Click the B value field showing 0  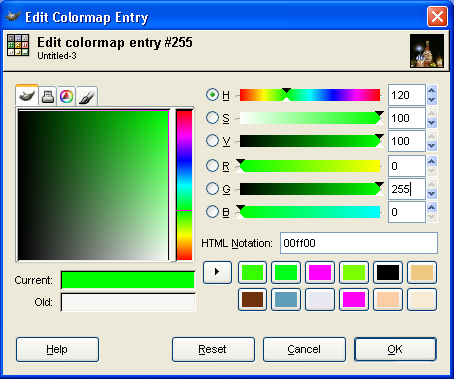pos(407,212)
